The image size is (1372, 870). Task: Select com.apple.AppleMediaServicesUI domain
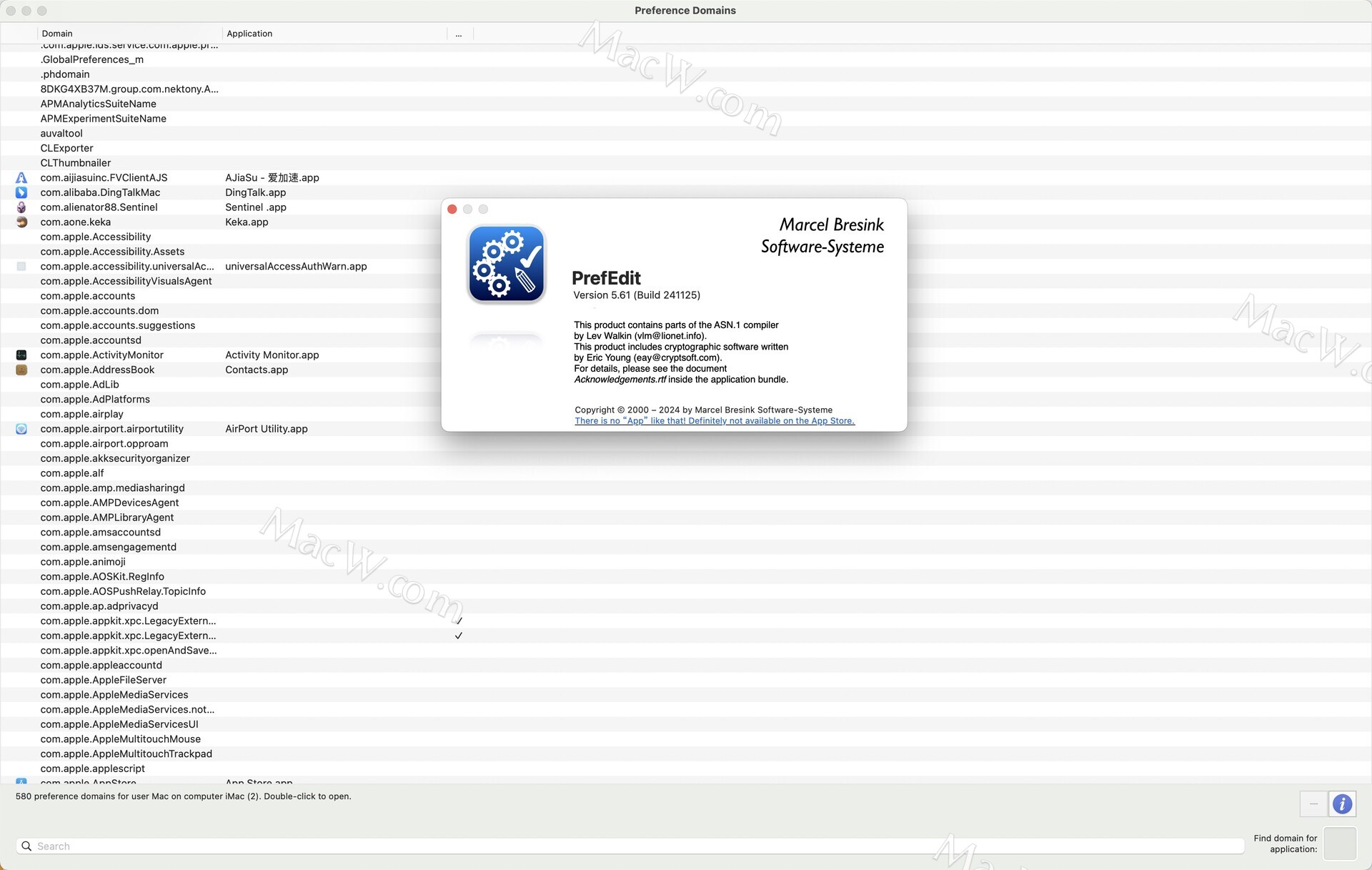point(119,725)
